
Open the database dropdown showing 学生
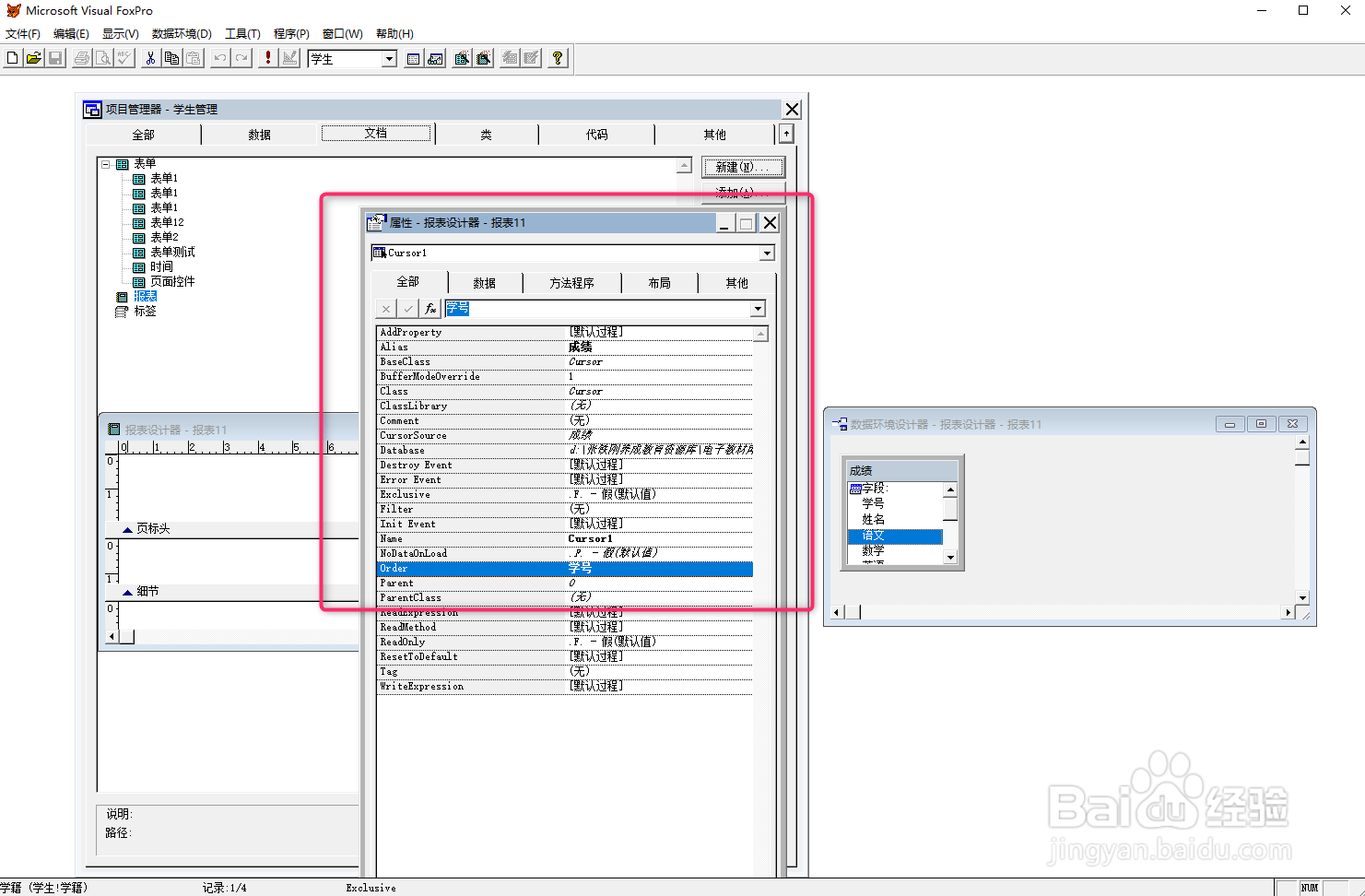tap(389, 59)
